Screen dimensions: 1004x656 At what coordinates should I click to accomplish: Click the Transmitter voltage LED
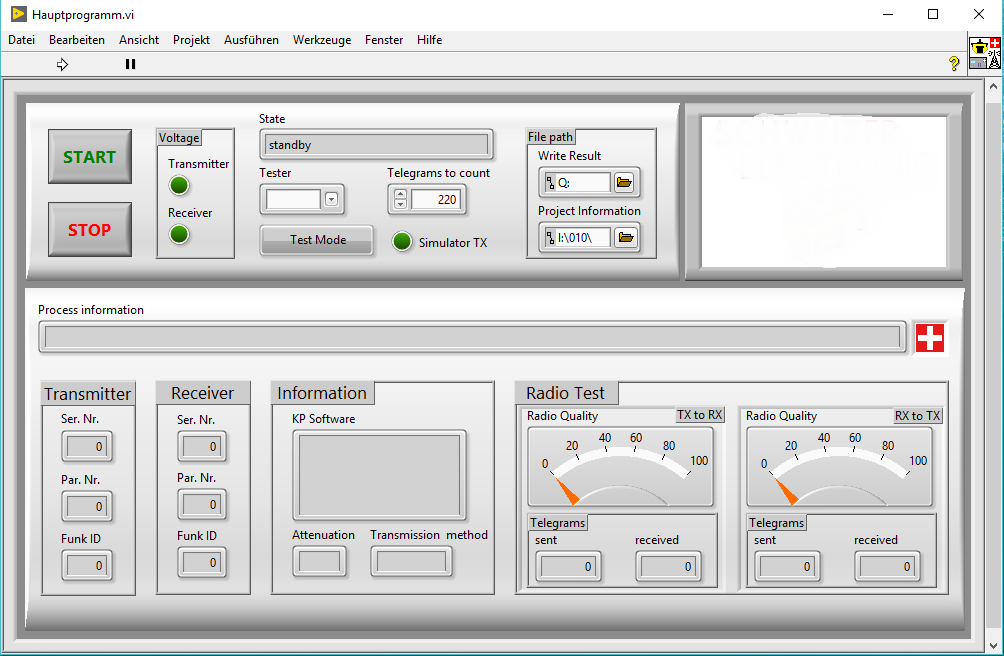[179, 186]
